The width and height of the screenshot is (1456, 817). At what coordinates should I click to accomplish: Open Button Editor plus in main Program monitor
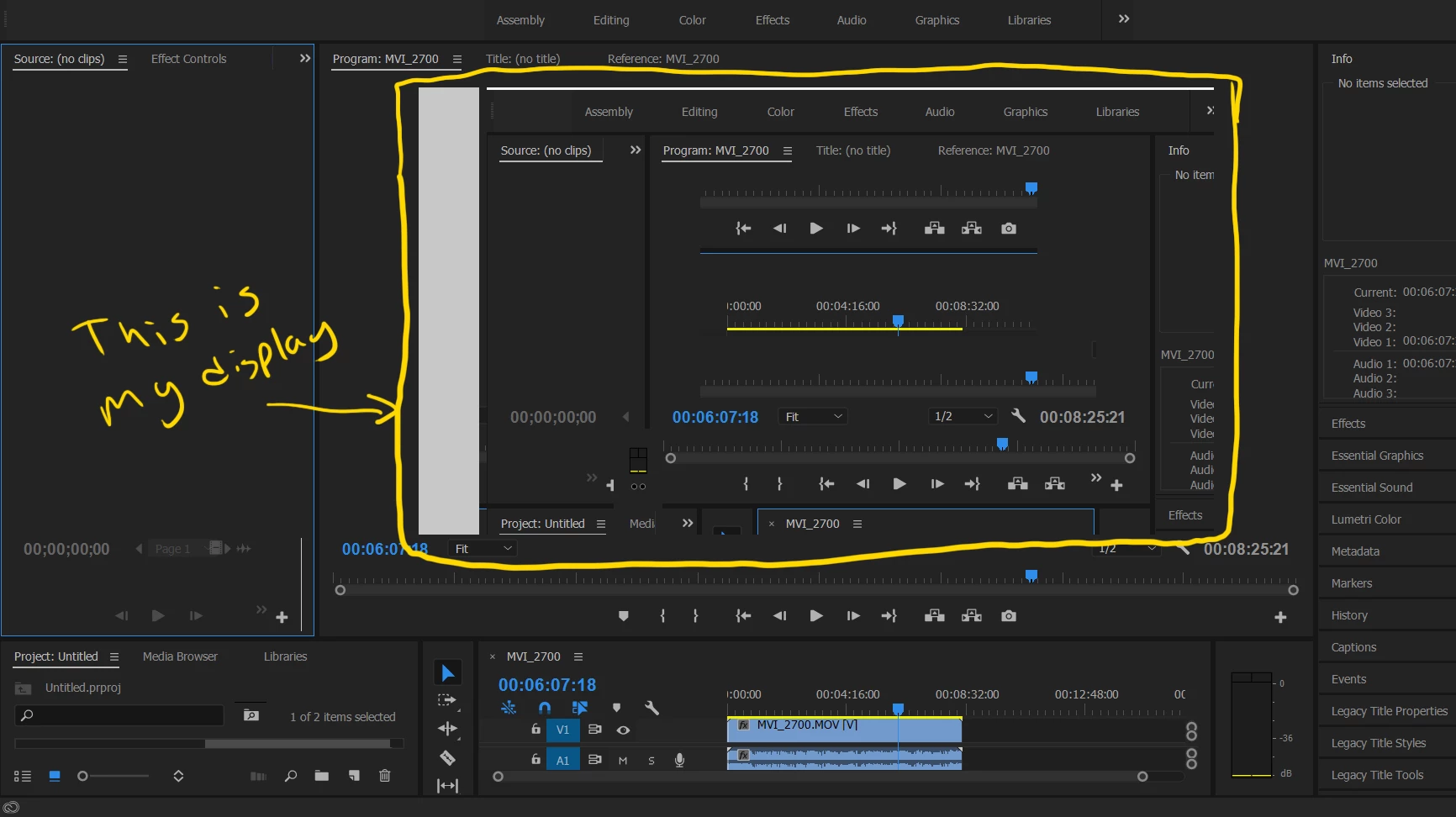[1280, 617]
